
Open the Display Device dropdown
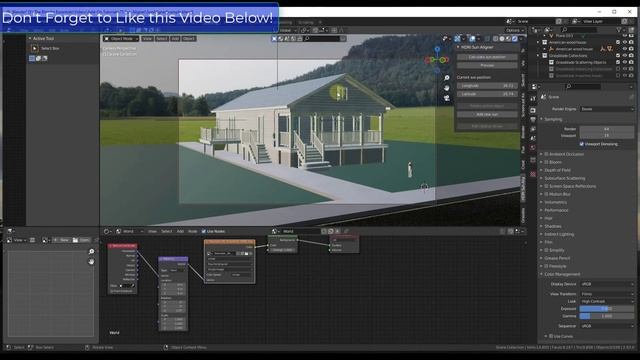click(x=607, y=284)
